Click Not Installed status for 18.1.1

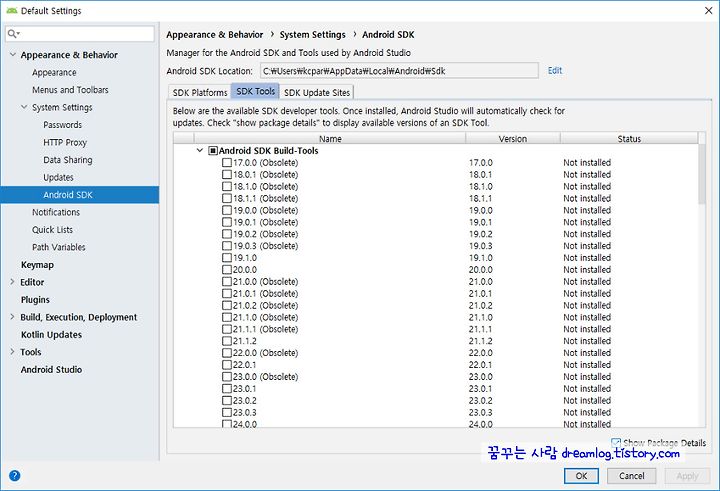tap(587, 198)
